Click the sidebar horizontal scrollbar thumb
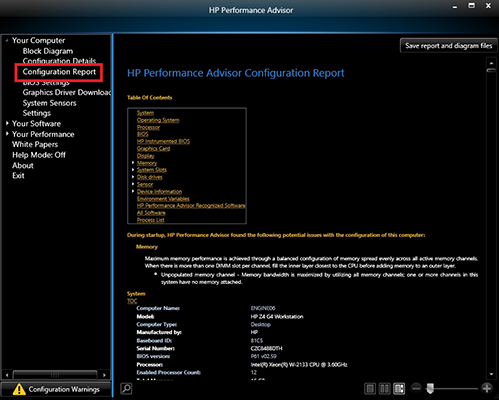Screen dimensions: 499x400 pos(55,375)
